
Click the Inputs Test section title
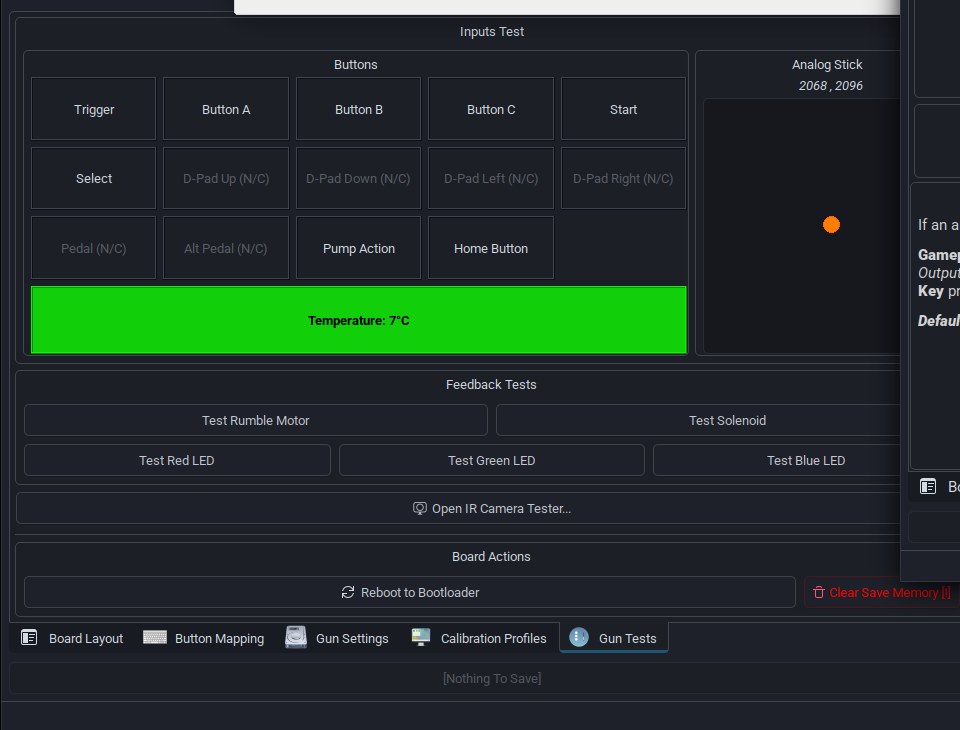pyautogui.click(x=492, y=31)
